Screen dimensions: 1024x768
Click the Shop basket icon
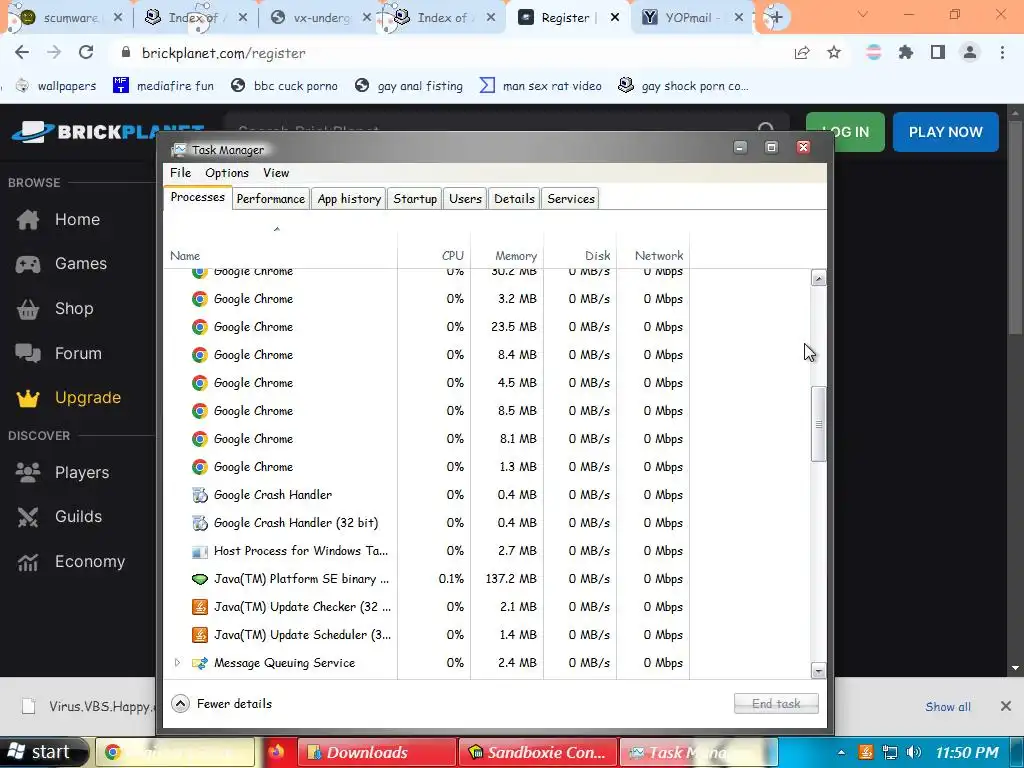[28, 309]
